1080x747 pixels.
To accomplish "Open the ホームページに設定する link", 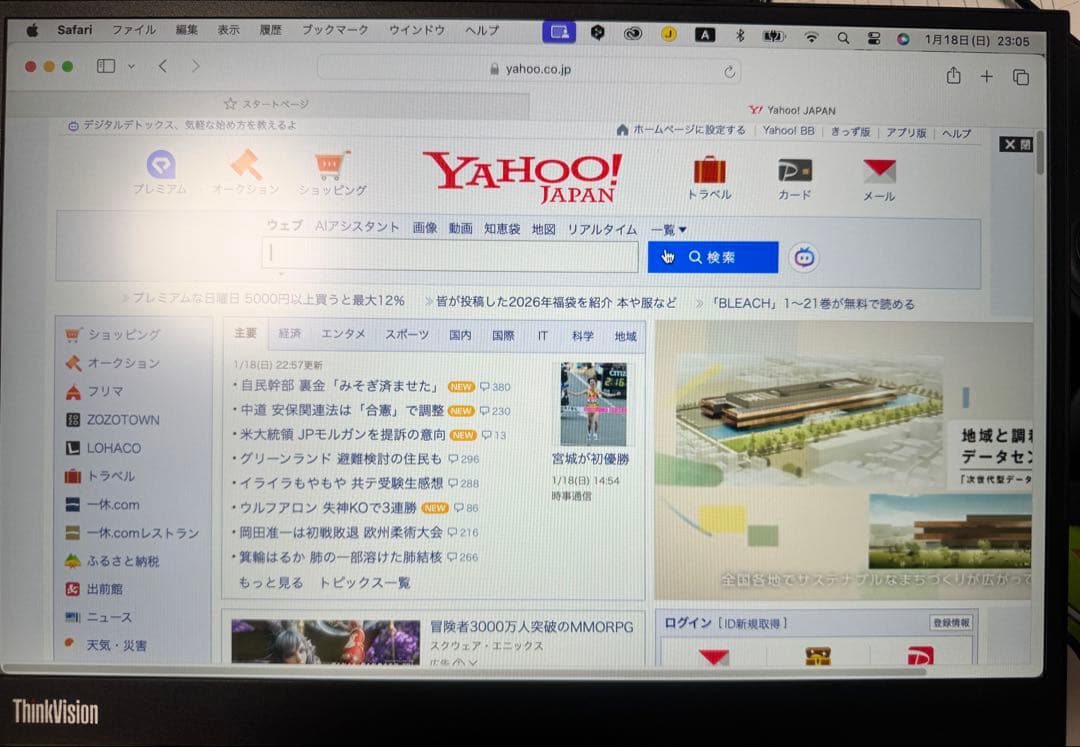I will (689, 131).
